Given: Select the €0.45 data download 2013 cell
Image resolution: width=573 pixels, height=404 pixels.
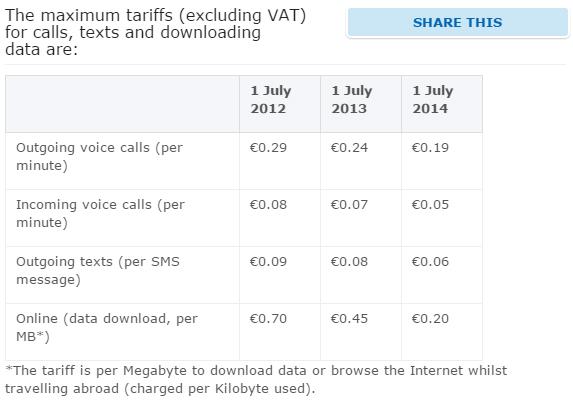Looking at the screenshot, I should (361, 332).
